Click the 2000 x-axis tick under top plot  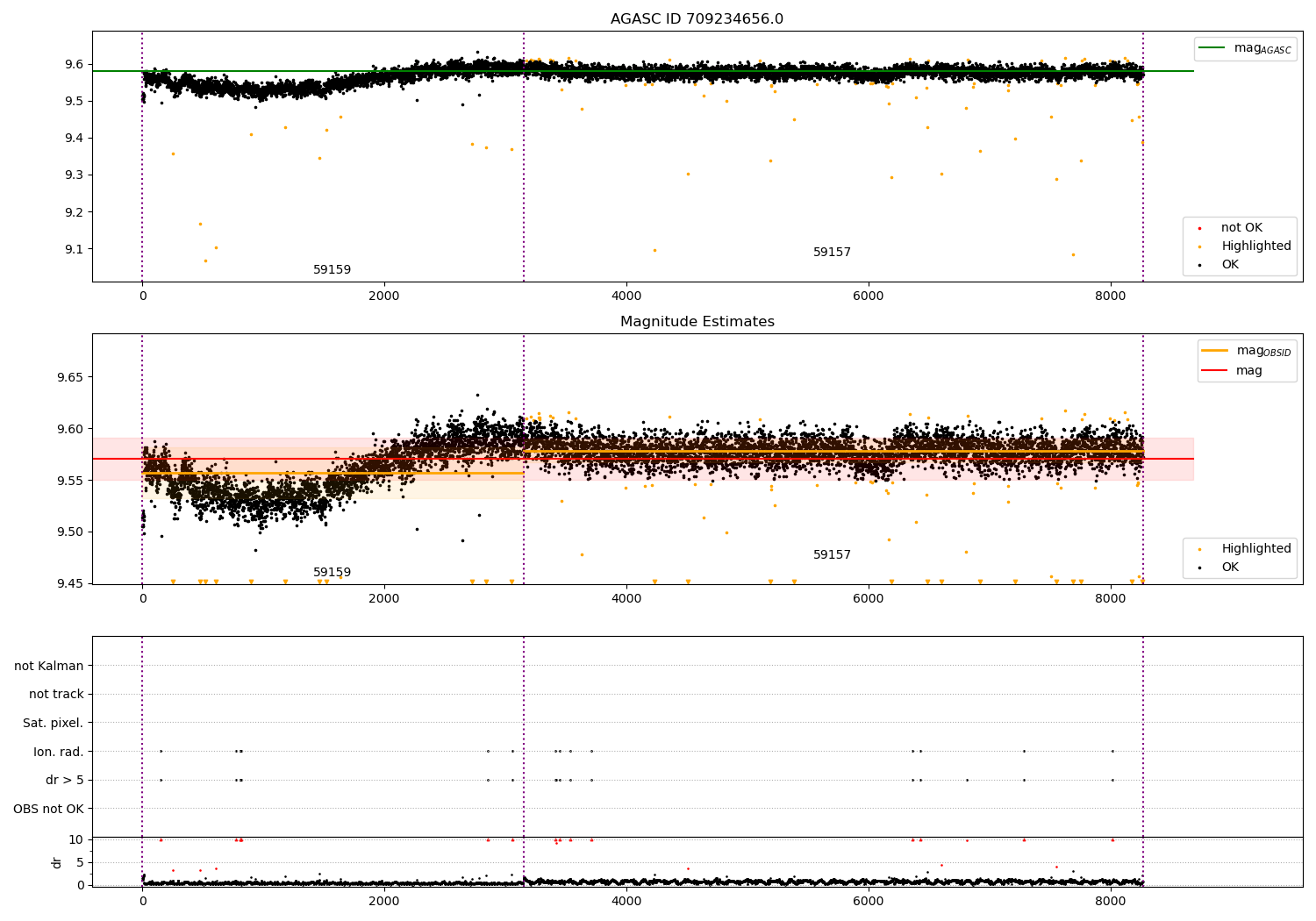384,296
